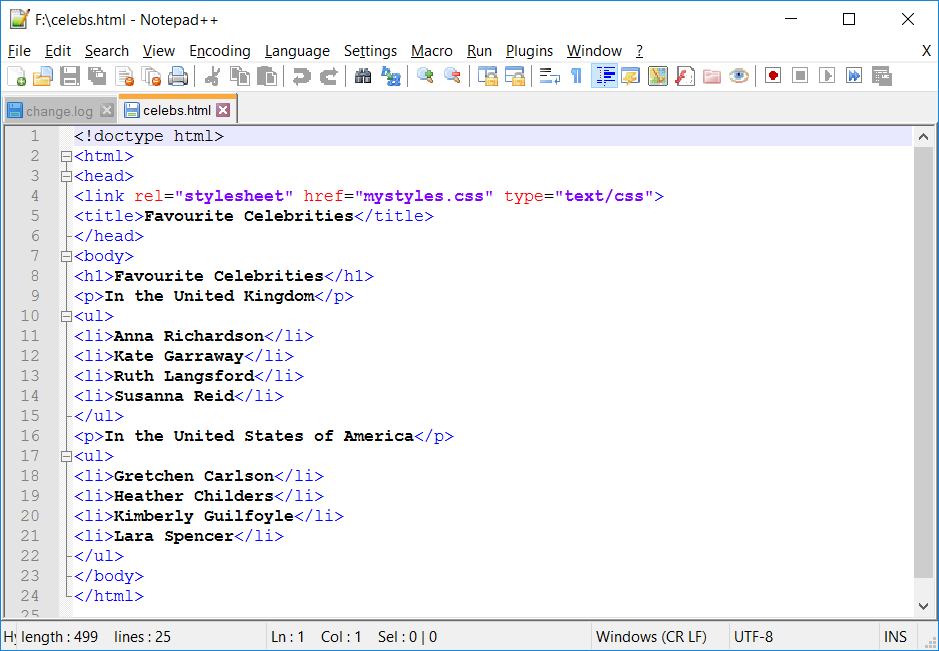Screen dimensions: 939x651
Task: Select the celebs.html tab
Action: point(177,110)
